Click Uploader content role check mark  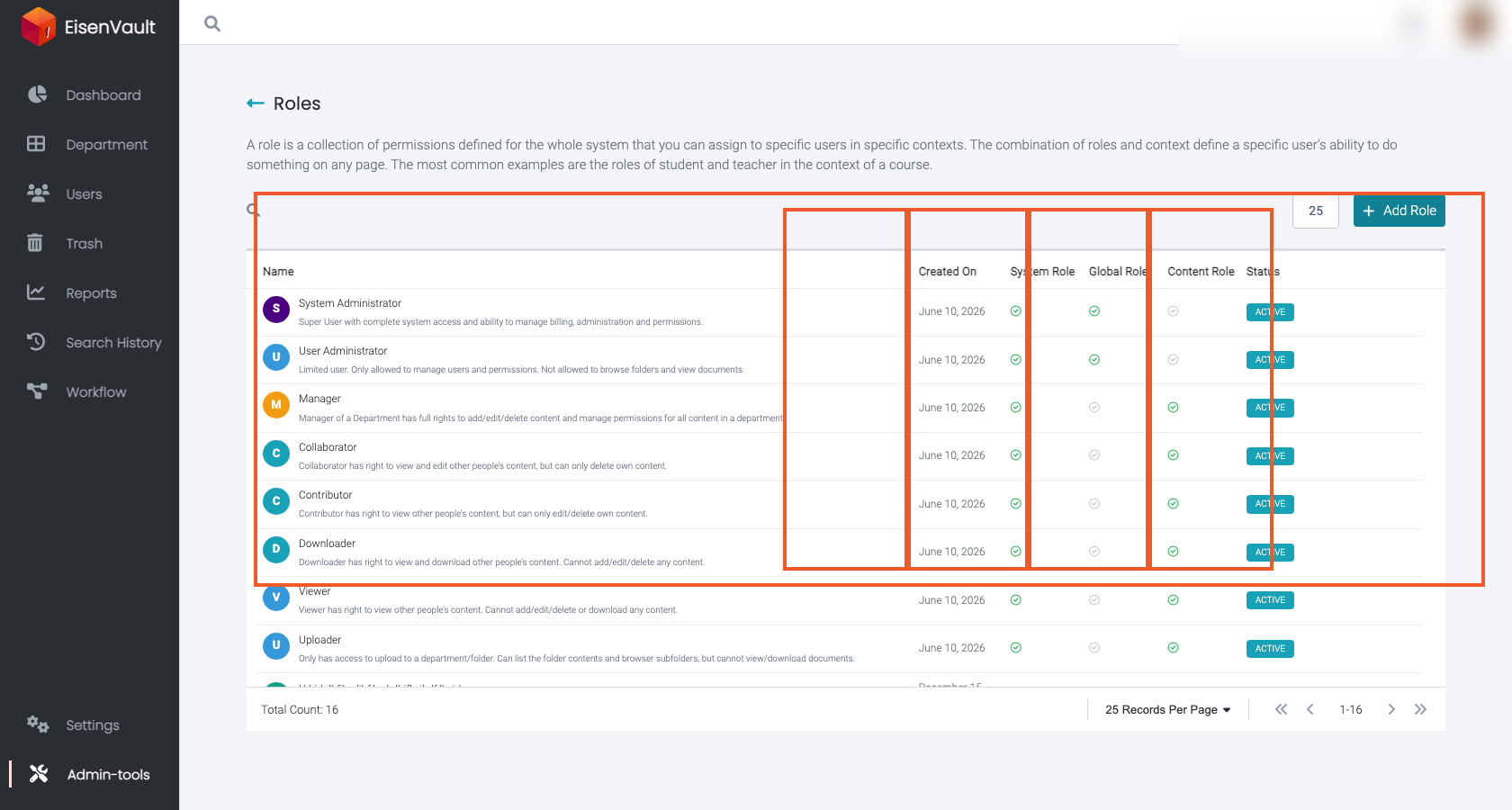(1174, 648)
